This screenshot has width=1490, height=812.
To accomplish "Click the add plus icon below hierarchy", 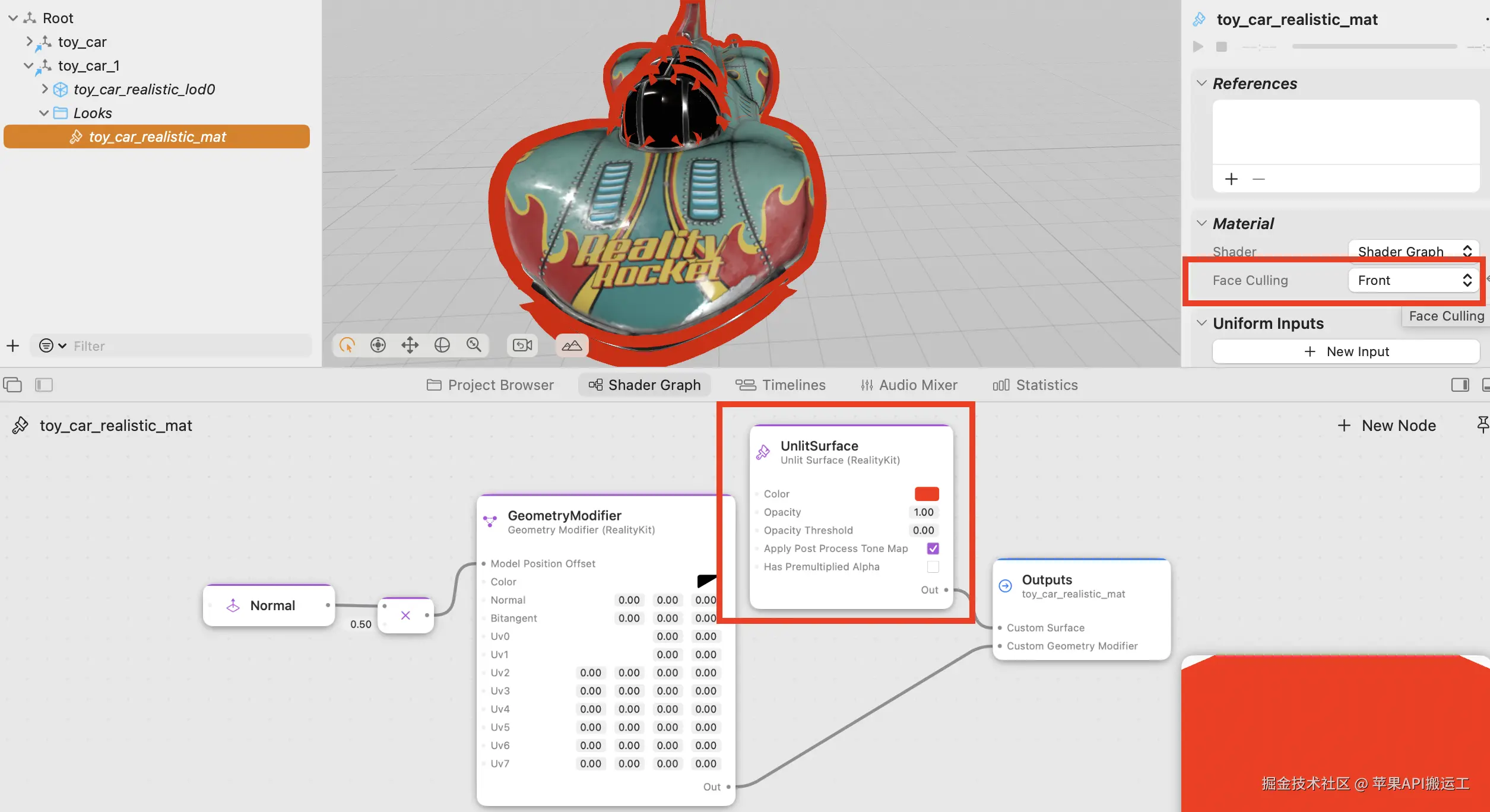I will tap(13, 345).
